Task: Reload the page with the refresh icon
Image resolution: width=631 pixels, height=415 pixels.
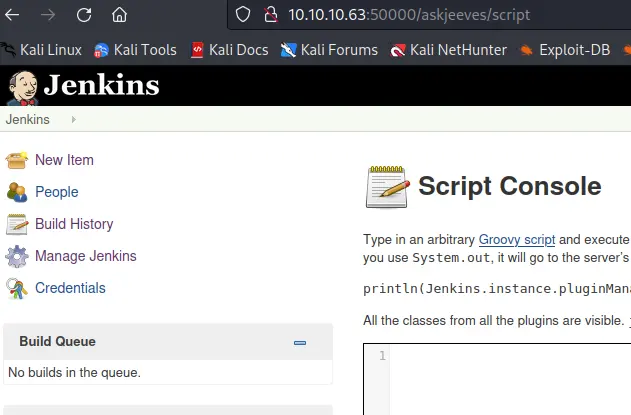Action: [84, 15]
